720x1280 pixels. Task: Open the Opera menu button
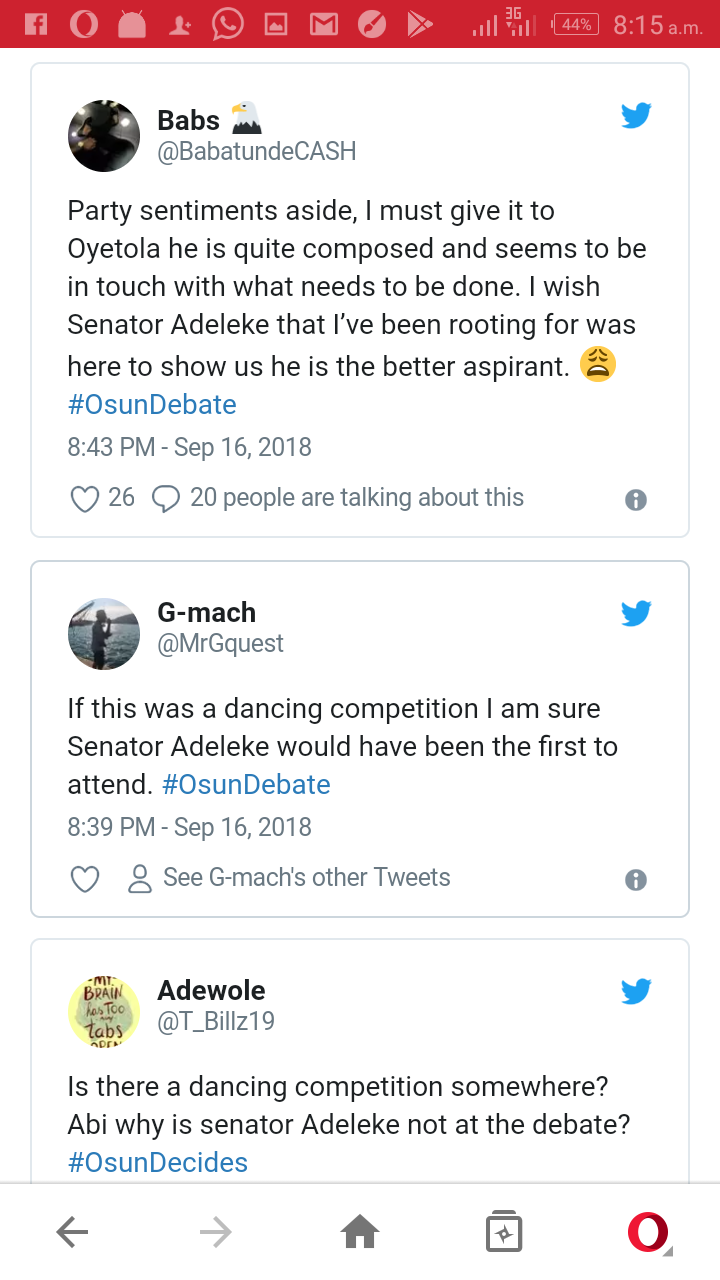[647, 1232]
